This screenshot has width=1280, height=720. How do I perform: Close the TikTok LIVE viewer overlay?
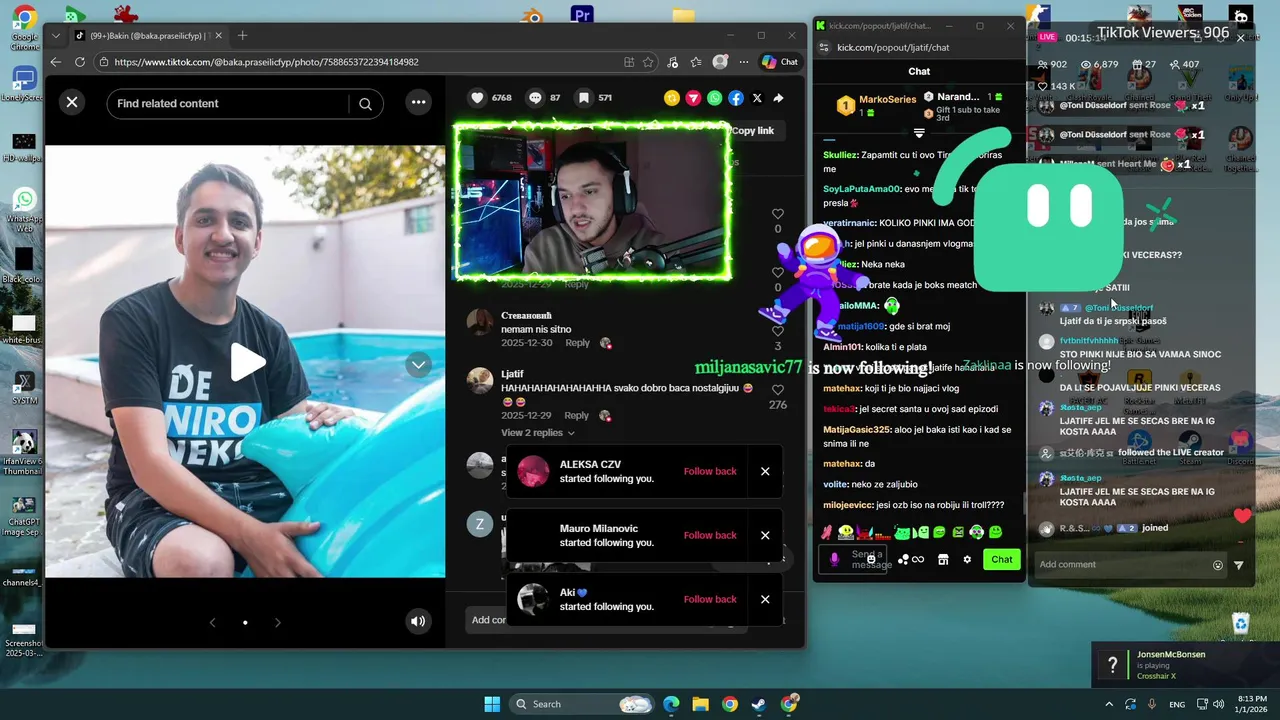1241,38
